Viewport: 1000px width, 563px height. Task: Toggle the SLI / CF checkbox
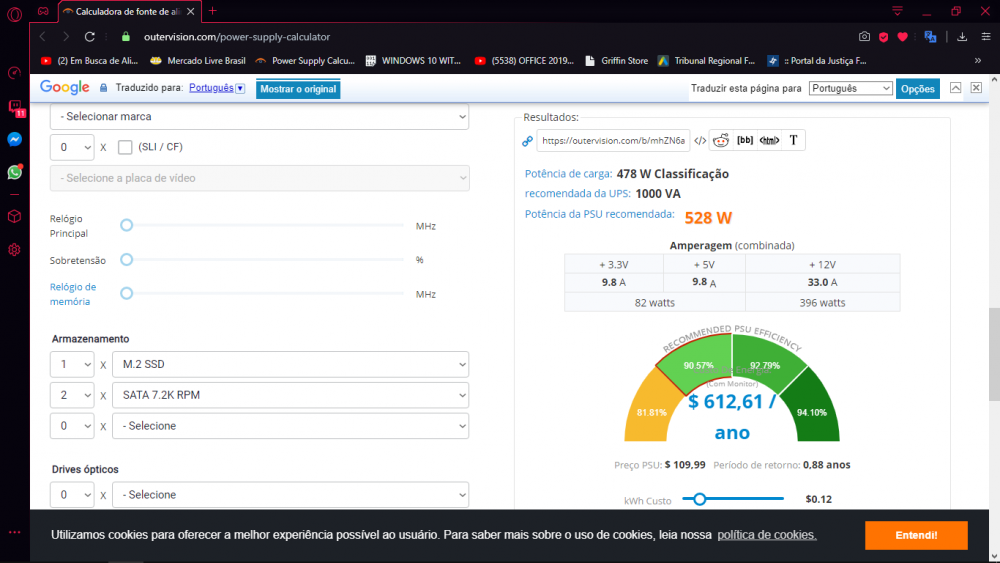125,147
